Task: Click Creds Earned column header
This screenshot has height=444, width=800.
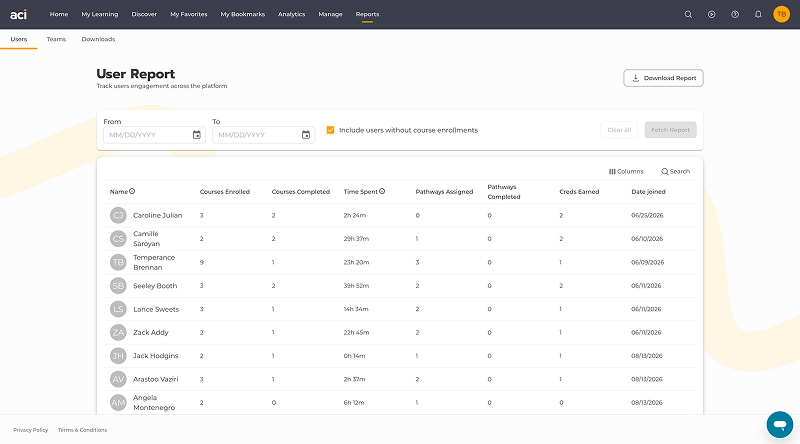Action: point(579,192)
